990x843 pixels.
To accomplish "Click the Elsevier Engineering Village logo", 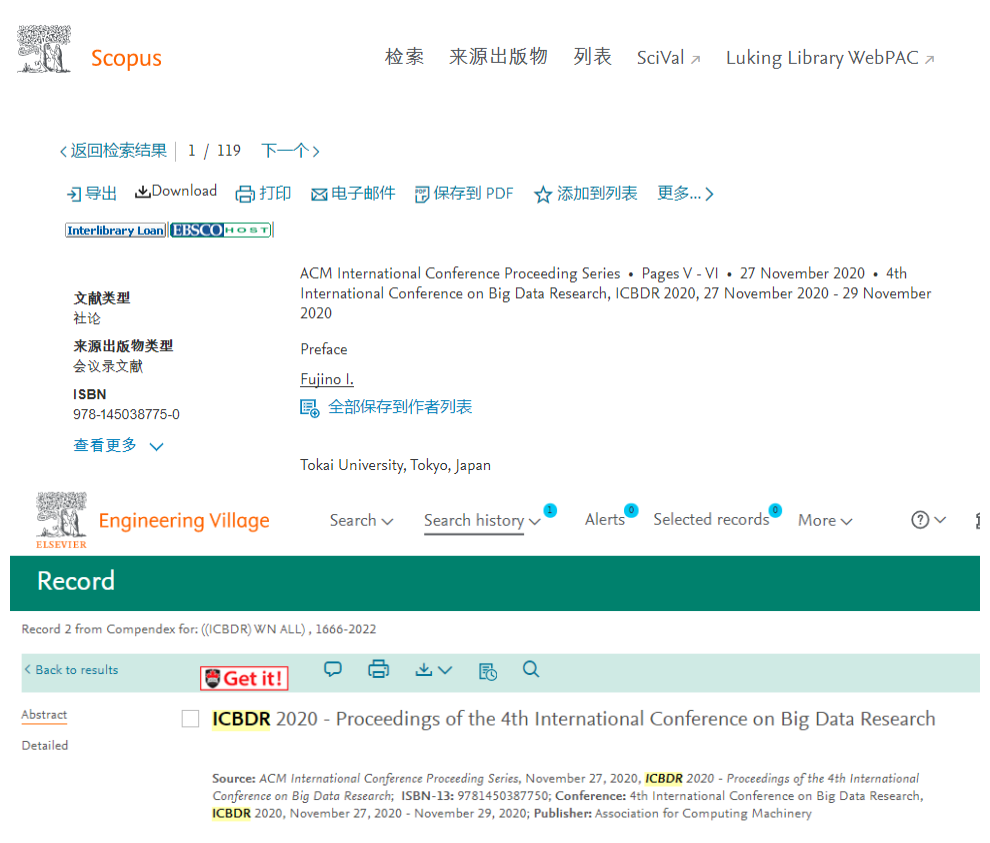I will point(61,520).
